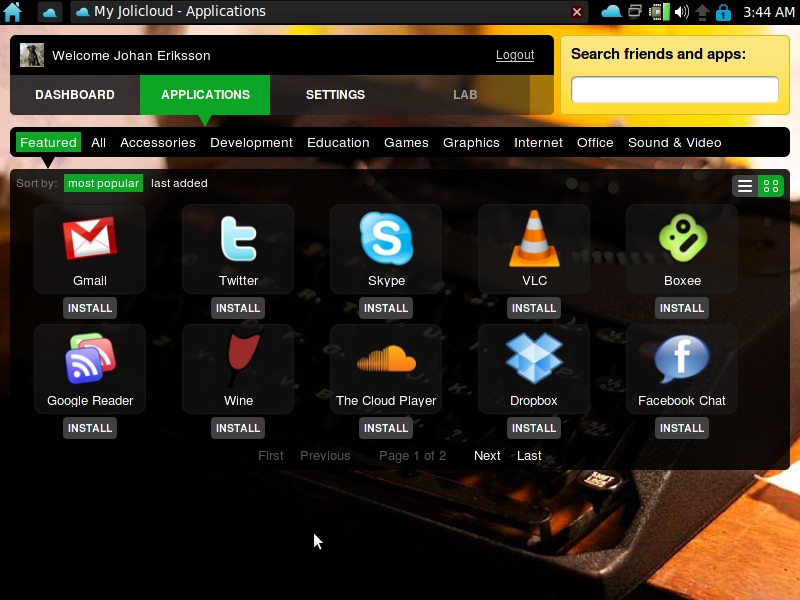Select the VLC cone icon
Screen dimensions: 800x600
(534, 238)
